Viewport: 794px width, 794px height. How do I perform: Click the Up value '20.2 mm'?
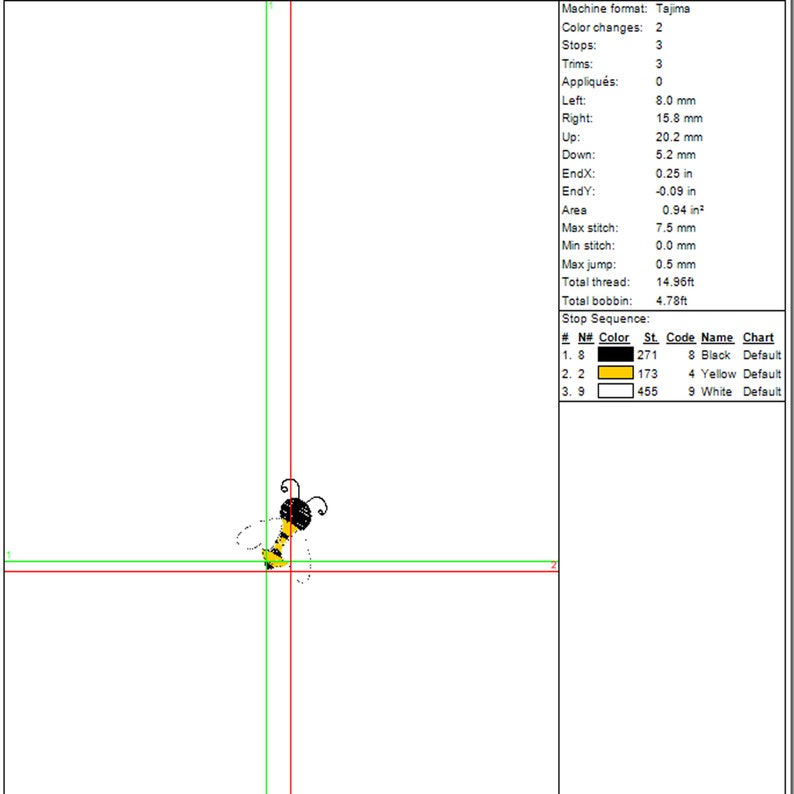point(679,137)
